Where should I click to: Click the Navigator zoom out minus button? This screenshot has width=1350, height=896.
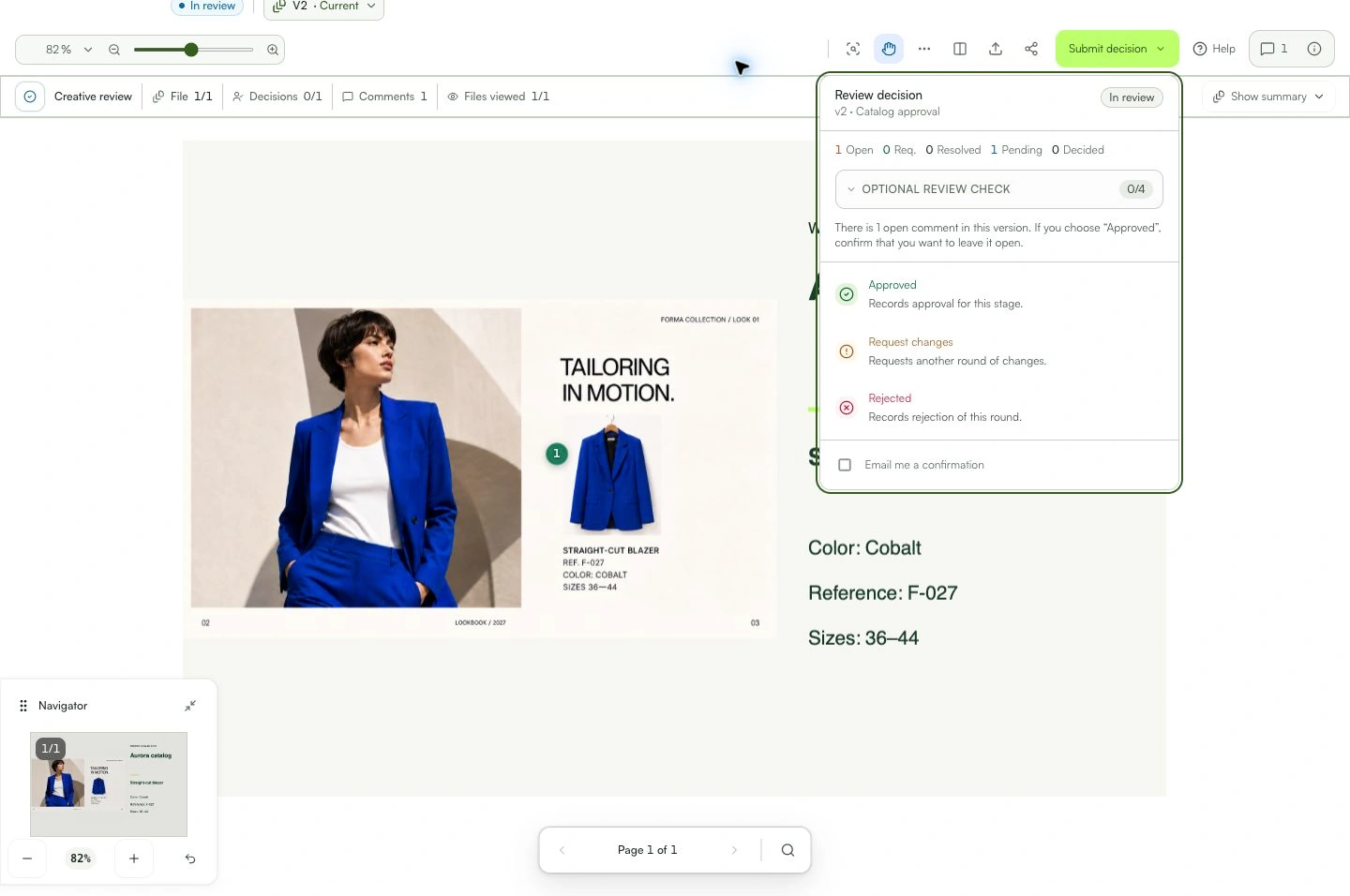coord(27,859)
